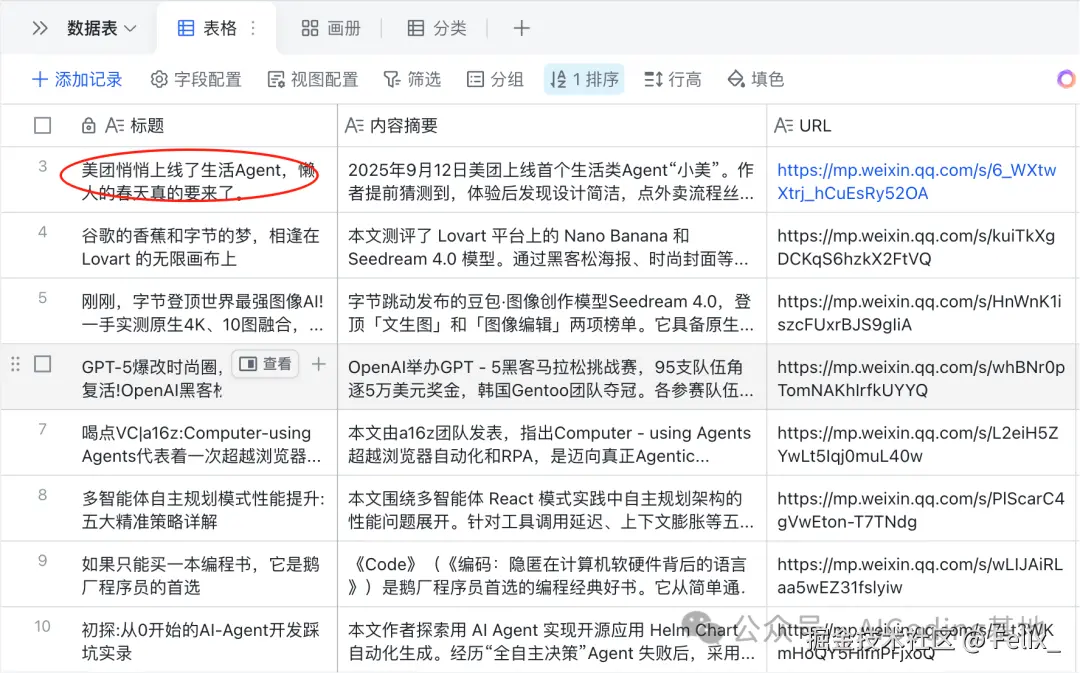Image resolution: width=1080 pixels, height=673 pixels.
Task: Click the 内容摘要 column header
Action: pos(552,125)
